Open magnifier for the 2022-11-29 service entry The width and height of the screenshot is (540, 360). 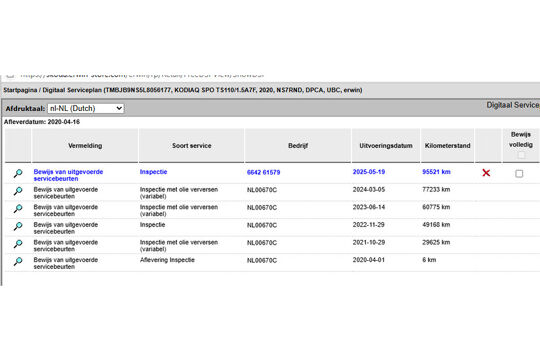18,226
